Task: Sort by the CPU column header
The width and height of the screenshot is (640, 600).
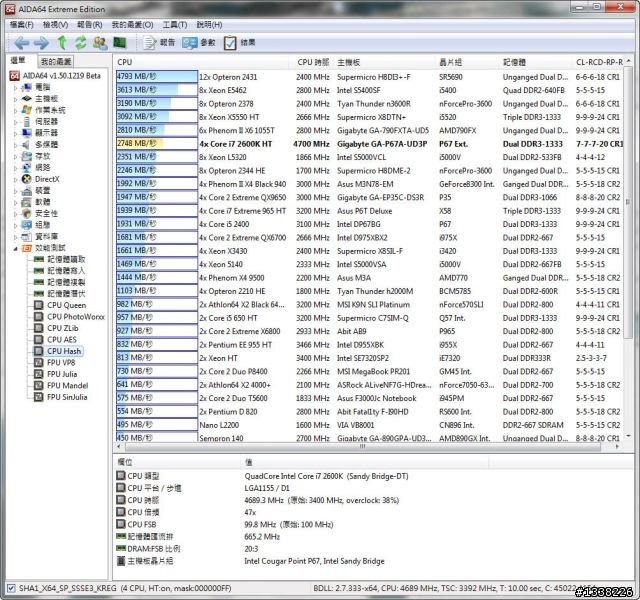Action: [x=202, y=62]
